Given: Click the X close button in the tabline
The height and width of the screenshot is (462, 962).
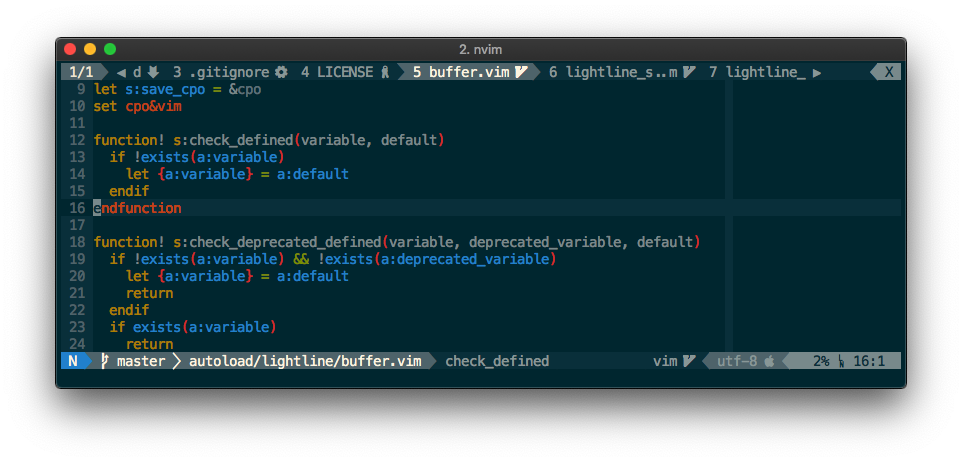Looking at the screenshot, I should coord(888,72).
